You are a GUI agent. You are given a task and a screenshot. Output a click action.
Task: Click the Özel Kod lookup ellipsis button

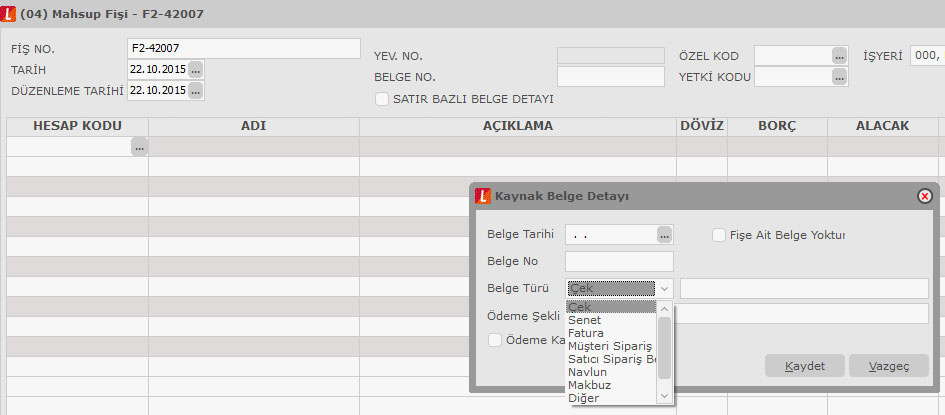click(x=839, y=56)
